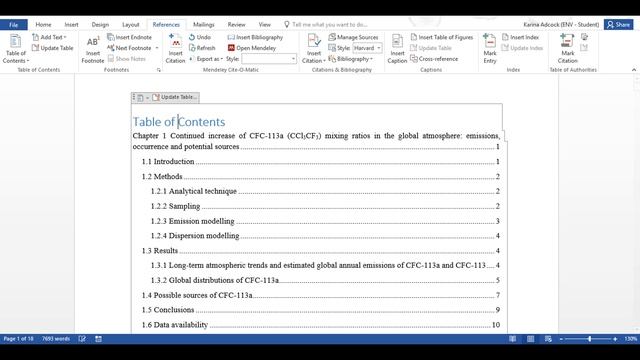Switch to the Layout tab
Viewport: 640px width, 360px height.
pyautogui.click(x=131, y=25)
